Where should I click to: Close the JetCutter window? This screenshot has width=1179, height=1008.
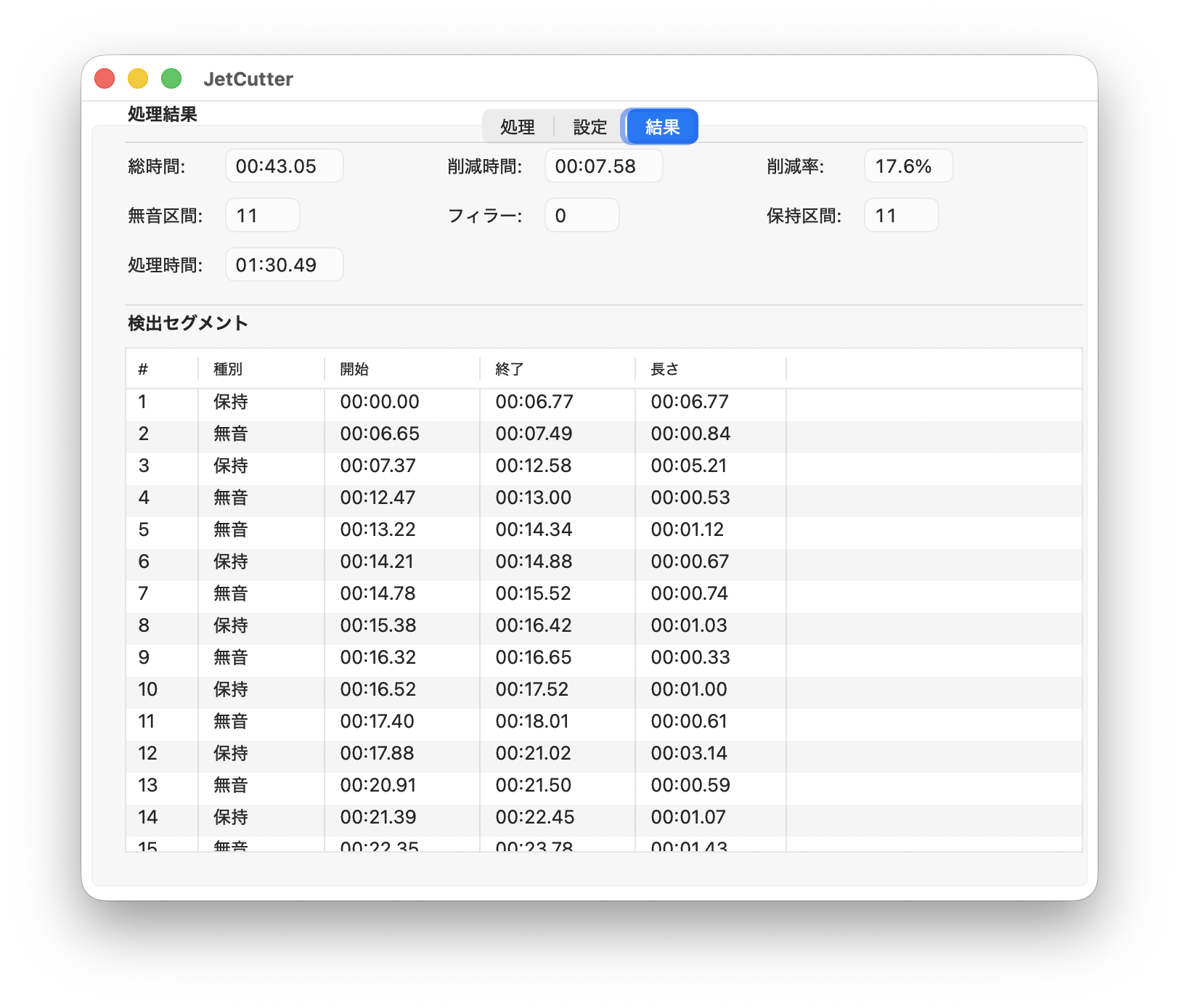pyautogui.click(x=105, y=78)
